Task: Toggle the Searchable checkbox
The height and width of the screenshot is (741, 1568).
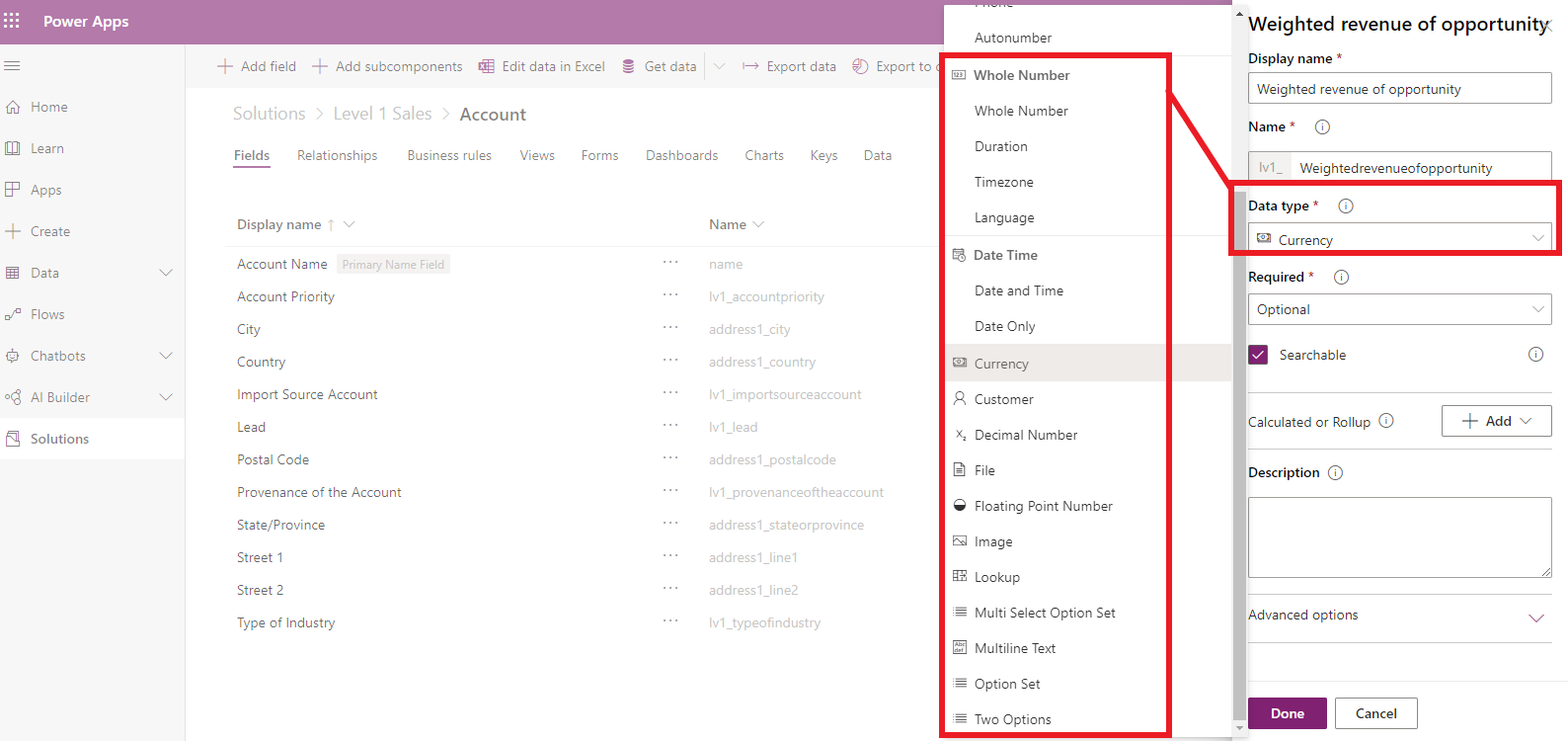Action: 1258,355
